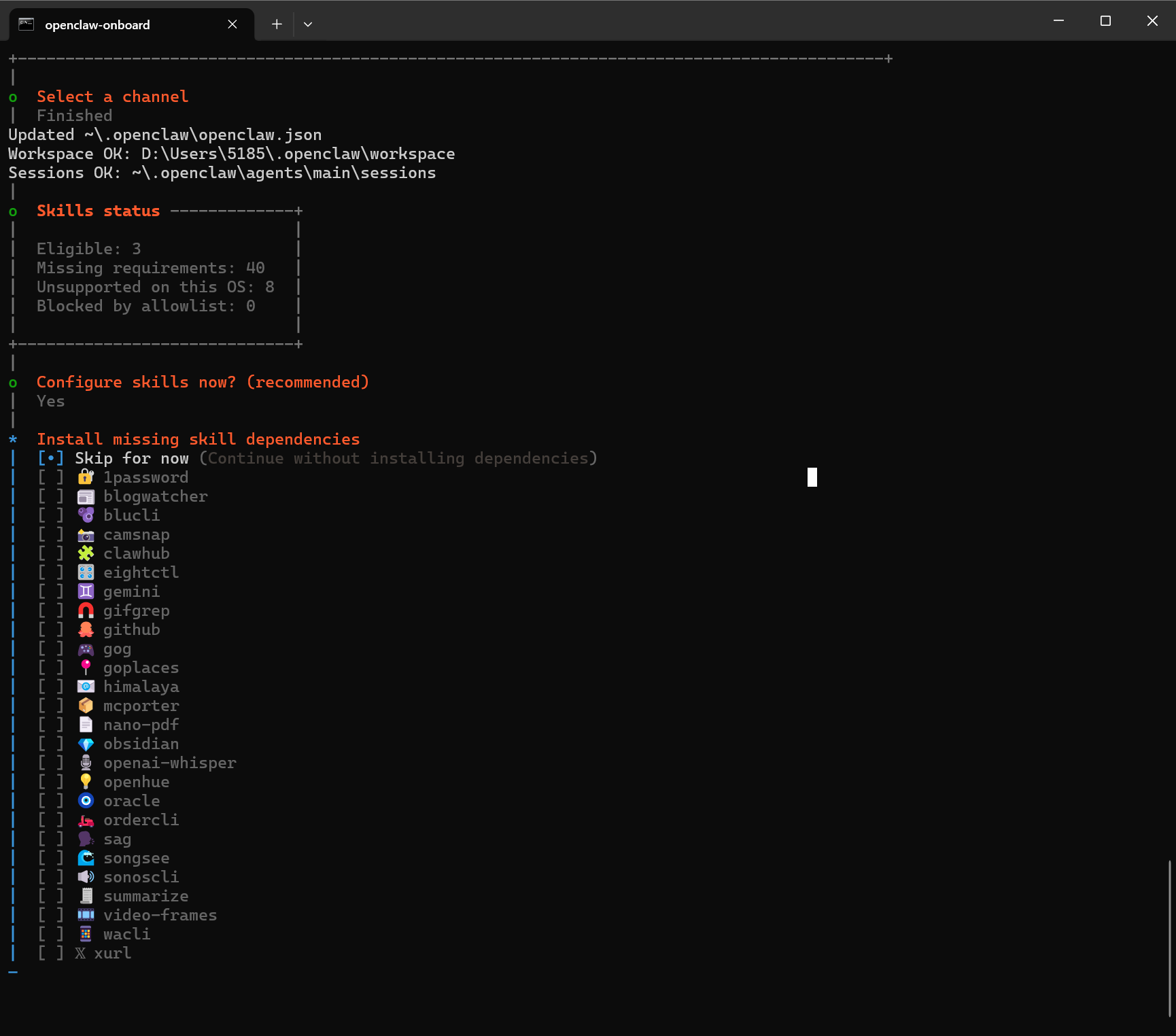
Task: Open a new terminal tab
Action: point(277,24)
